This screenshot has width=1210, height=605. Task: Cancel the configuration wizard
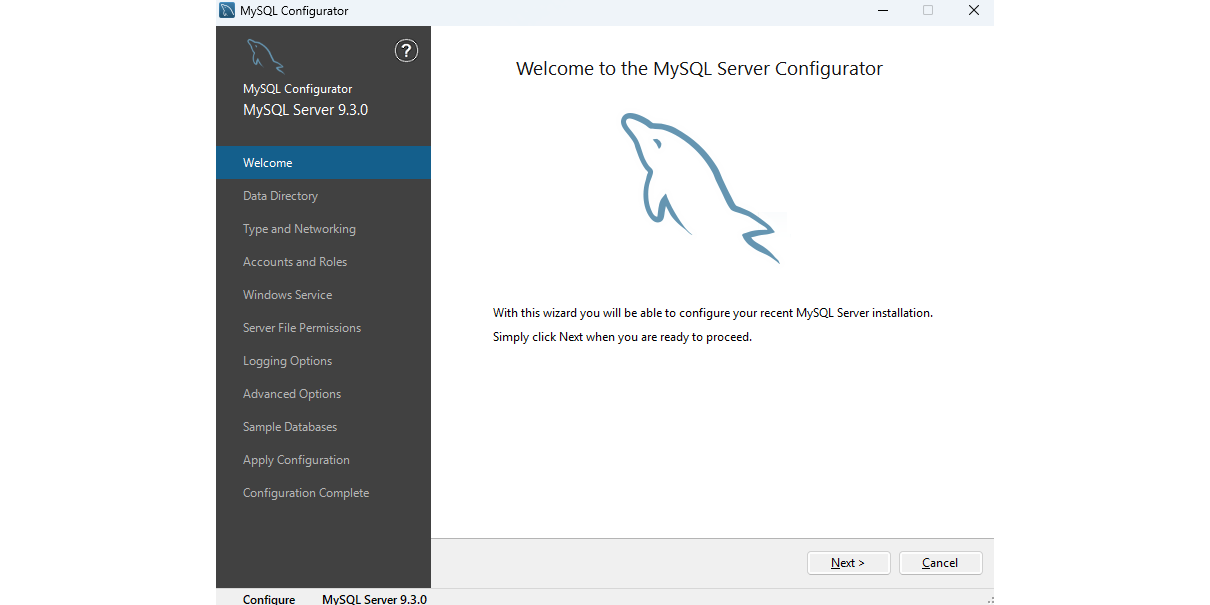(940, 563)
